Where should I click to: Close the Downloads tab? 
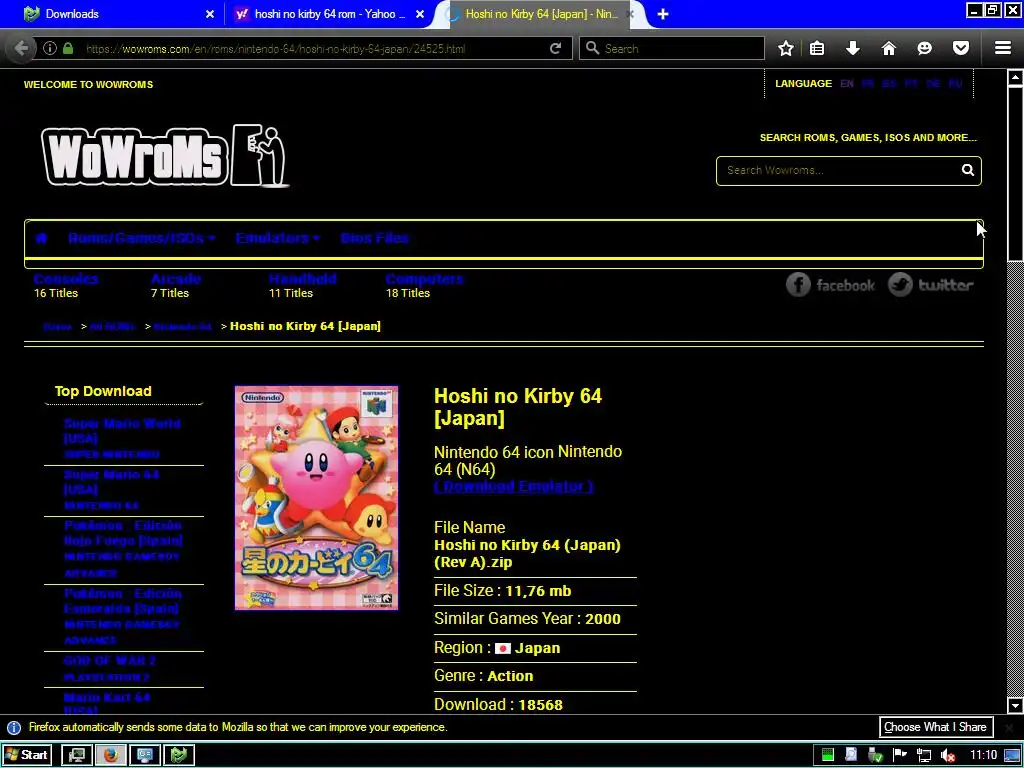[210, 14]
